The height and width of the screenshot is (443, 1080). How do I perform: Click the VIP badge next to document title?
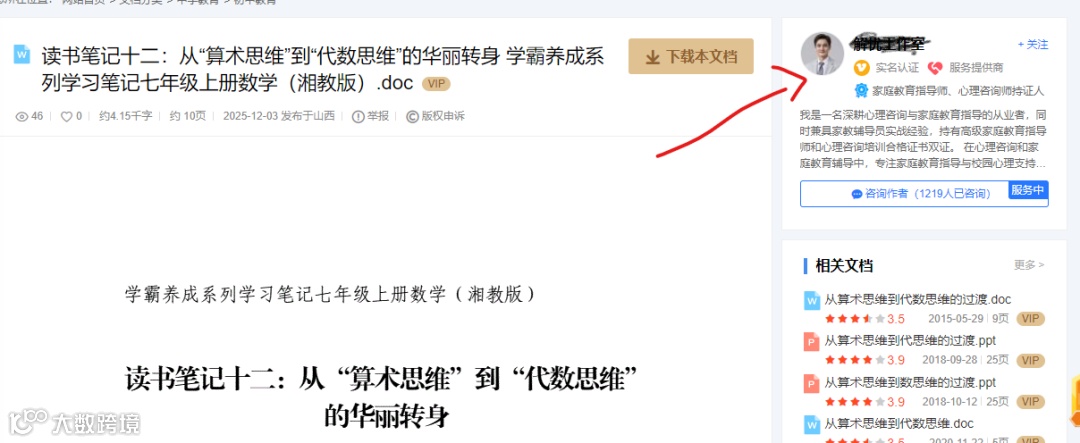(436, 84)
